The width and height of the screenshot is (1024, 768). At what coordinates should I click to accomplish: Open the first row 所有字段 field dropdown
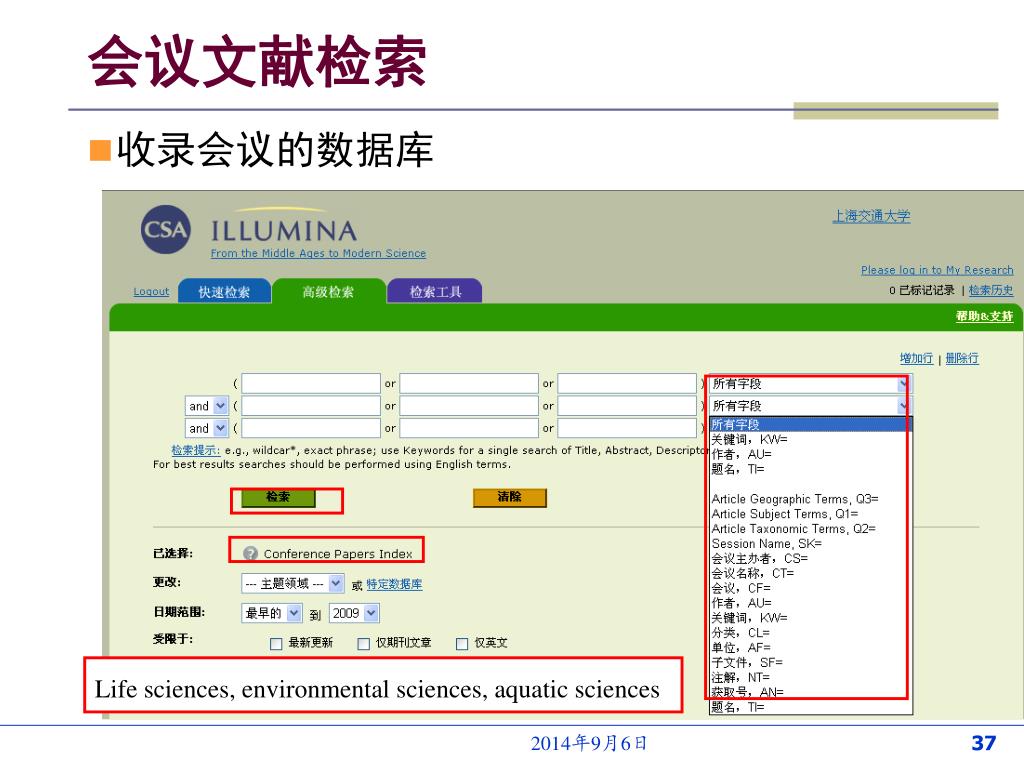904,384
